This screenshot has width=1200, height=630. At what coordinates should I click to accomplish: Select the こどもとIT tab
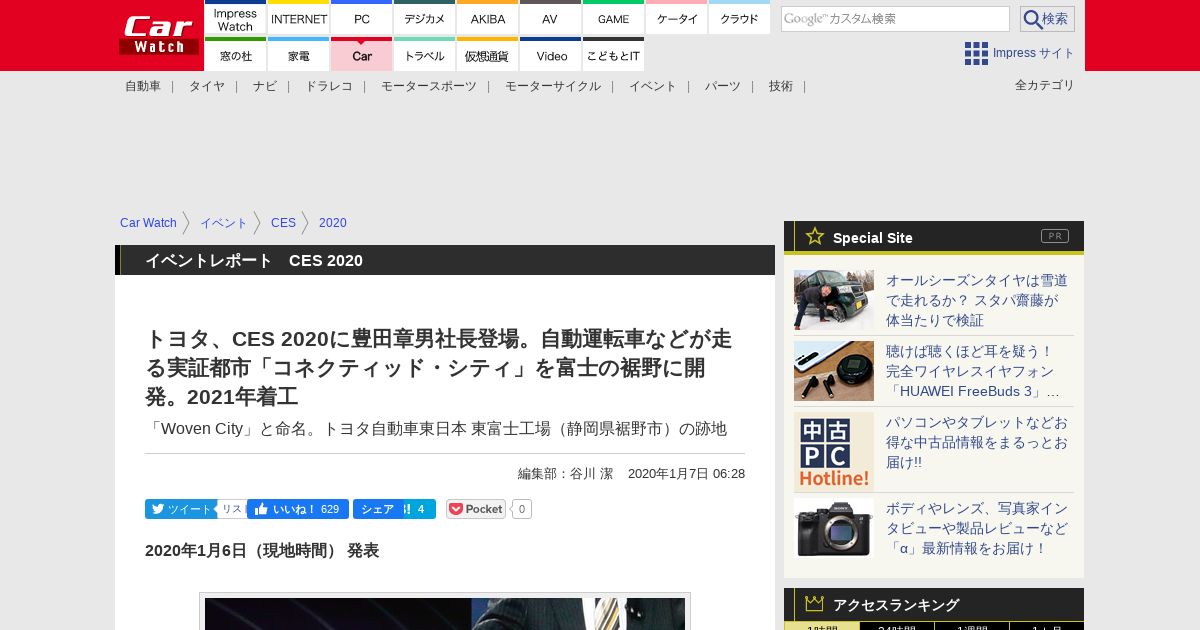click(x=613, y=55)
